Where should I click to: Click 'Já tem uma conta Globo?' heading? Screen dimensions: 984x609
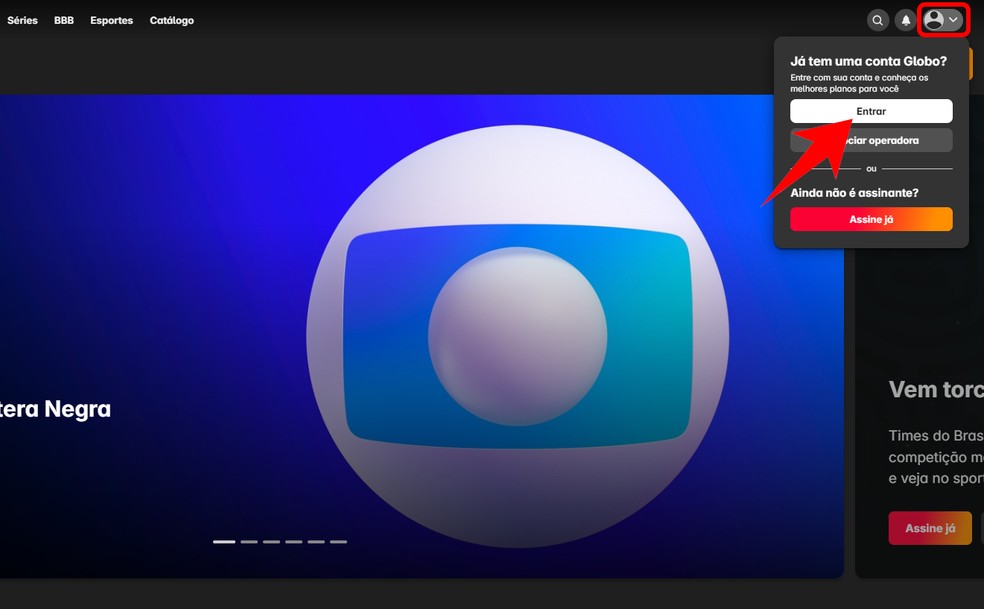869,61
